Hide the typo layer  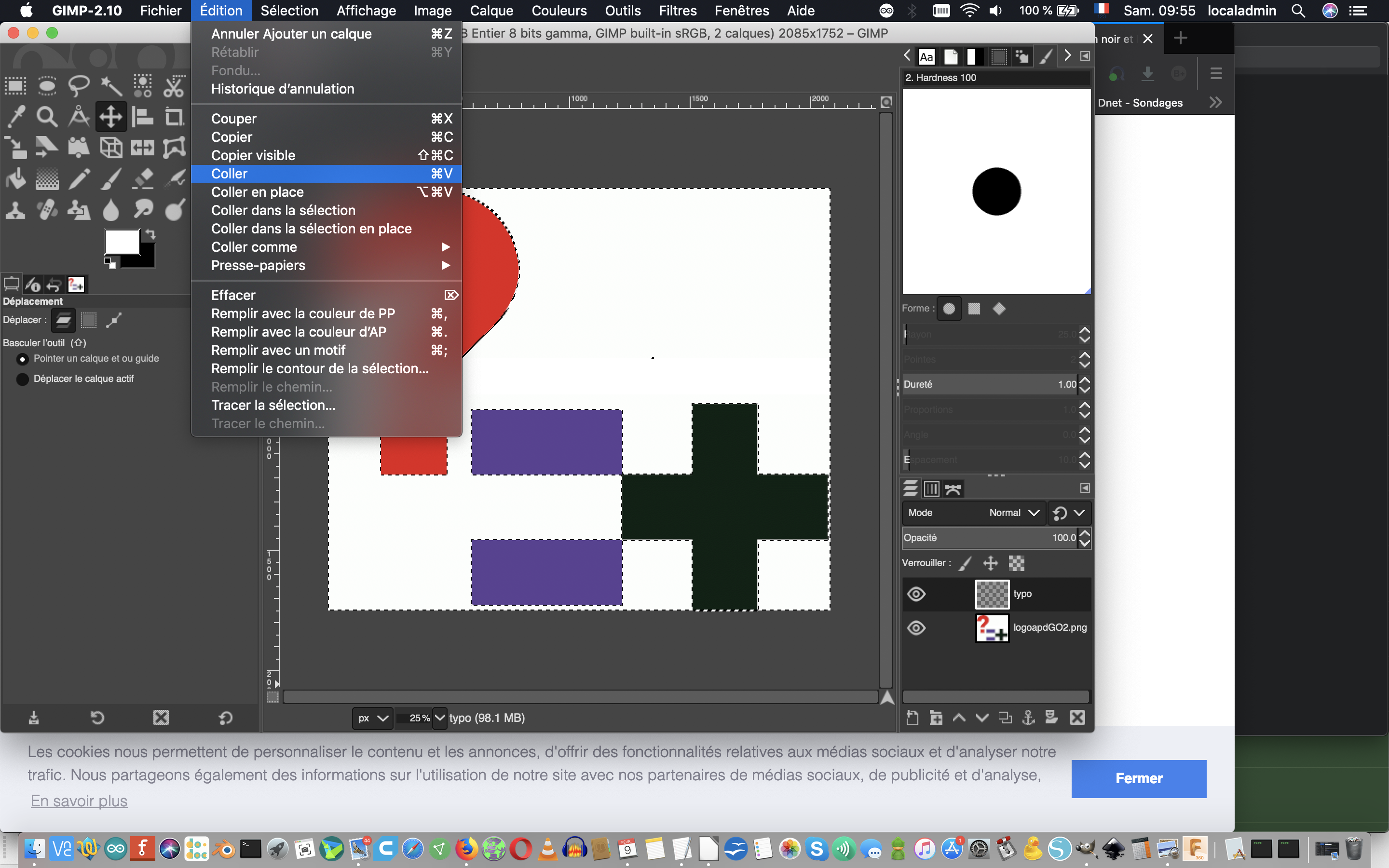click(x=916, y=594)
